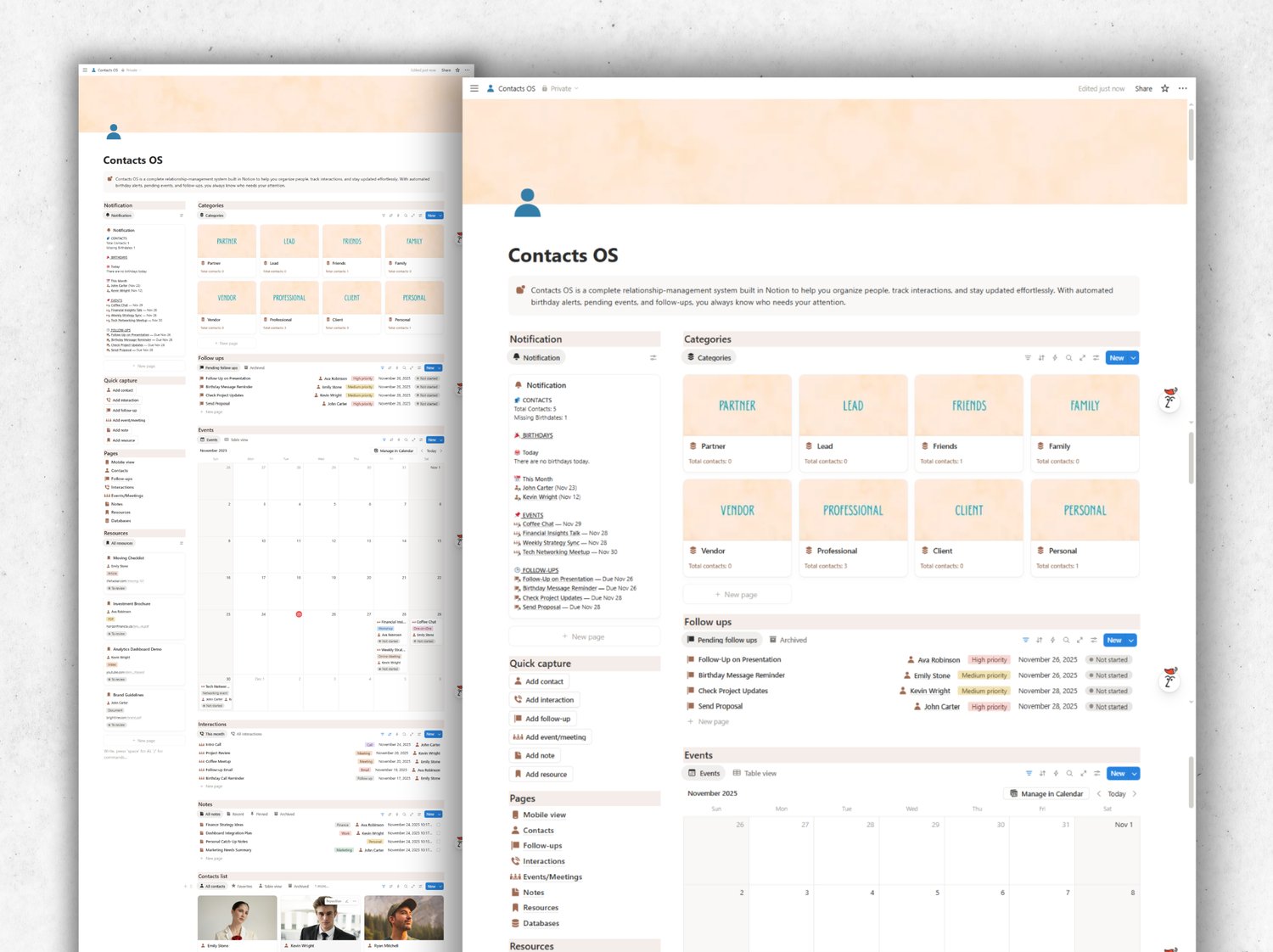Viewport: 1273px width, 952px height.
Task: Go to previous month chevron in front window calendar
Action: tap(1099, 794)
